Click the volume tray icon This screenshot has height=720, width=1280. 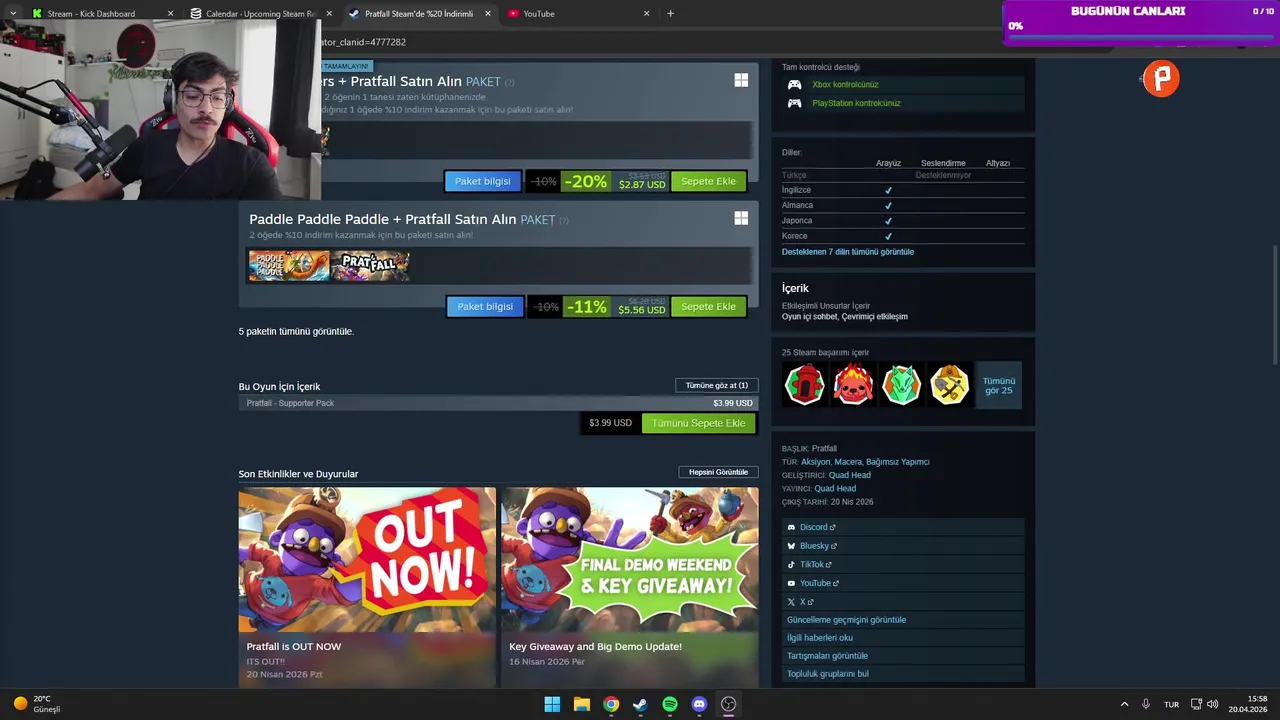pos(1212,704)
